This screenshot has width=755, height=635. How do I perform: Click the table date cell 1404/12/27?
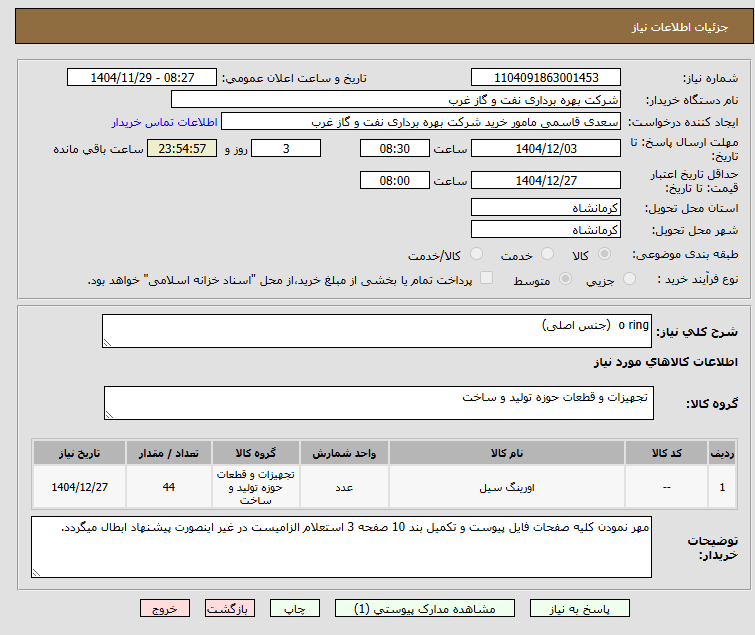pyautogui.click(x=79, y=487)
